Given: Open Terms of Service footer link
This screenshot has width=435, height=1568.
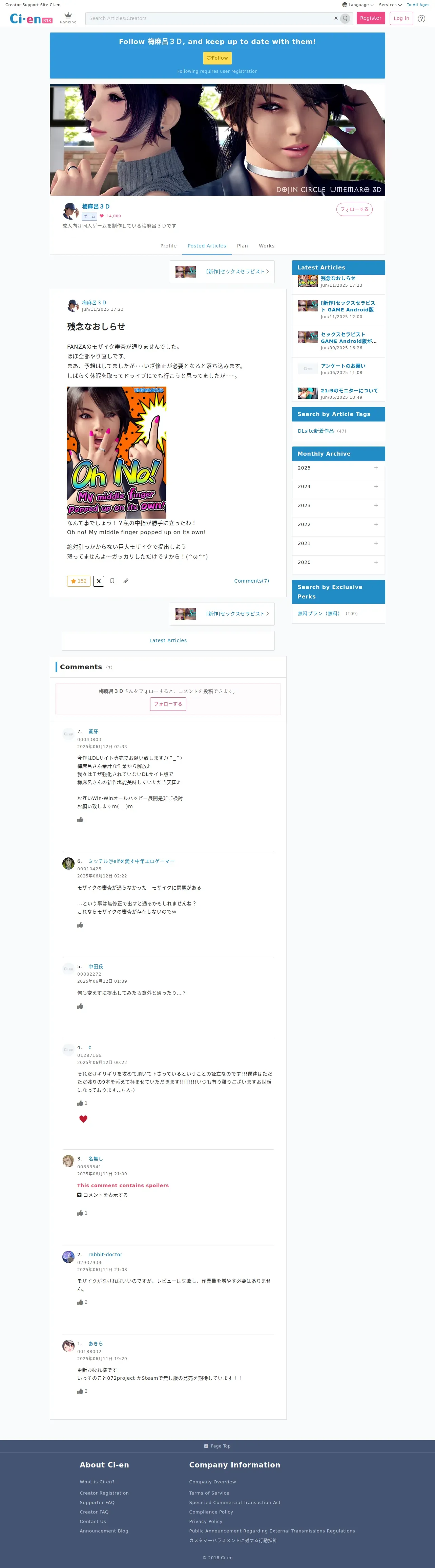Looking at the screenshot, I should pos(209,1493).
